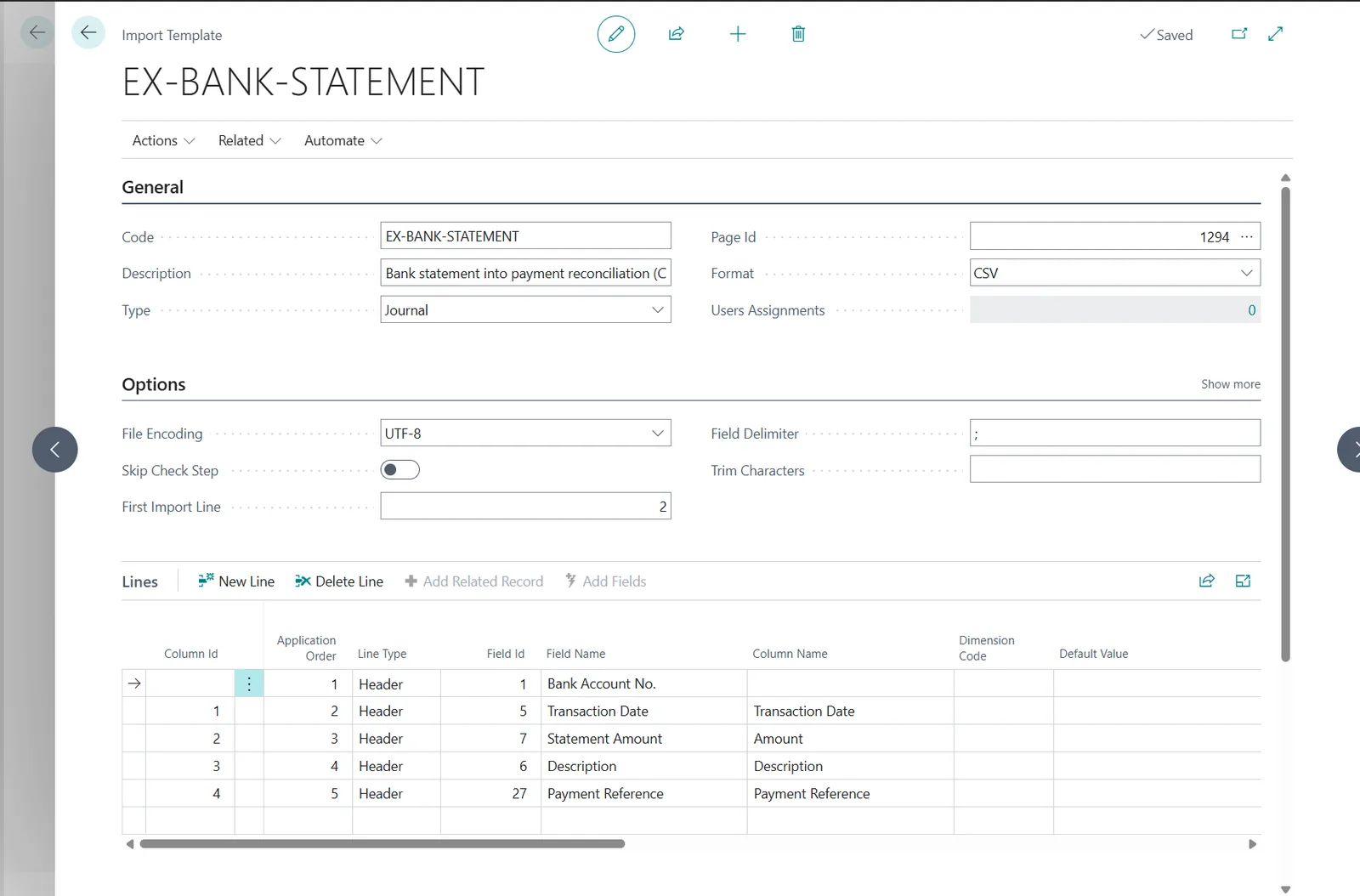1360x896 pixels.
Task: Expand the Actions menu
Action: 163,140
